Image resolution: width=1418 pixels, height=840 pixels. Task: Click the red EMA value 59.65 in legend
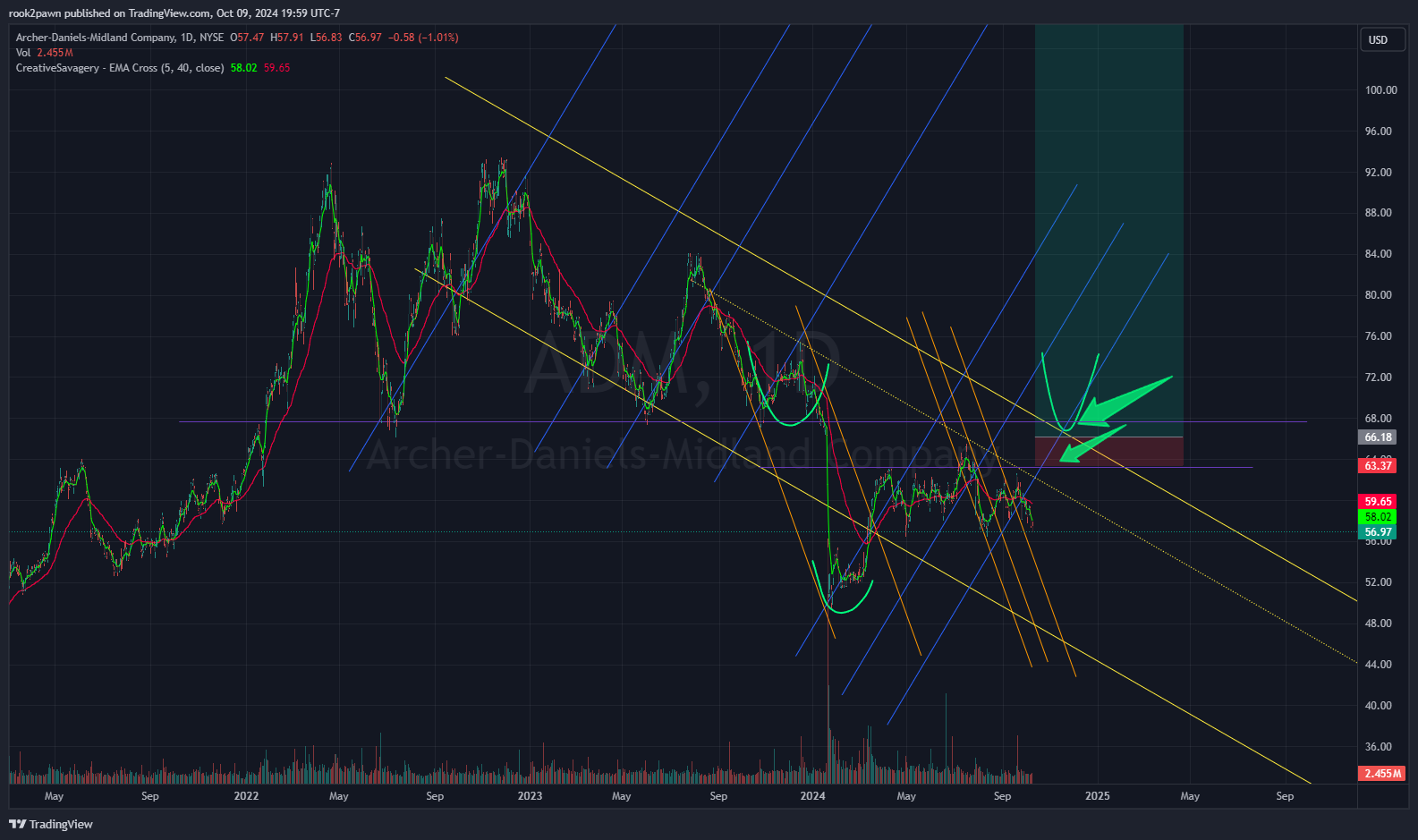tap(276, 68)
